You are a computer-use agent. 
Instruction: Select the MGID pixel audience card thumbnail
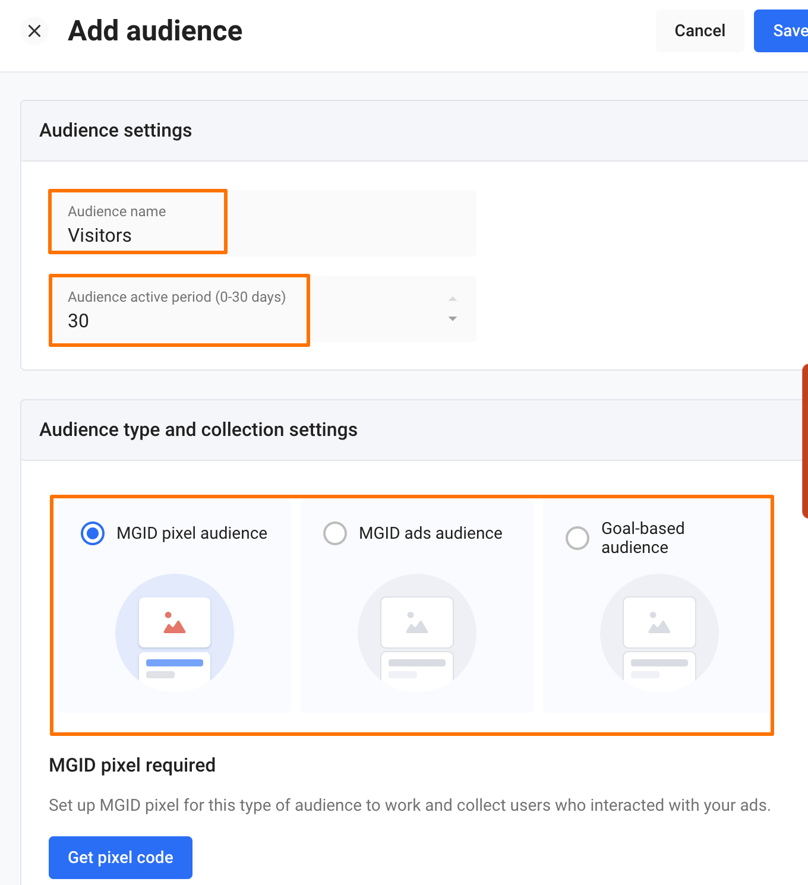174,632
